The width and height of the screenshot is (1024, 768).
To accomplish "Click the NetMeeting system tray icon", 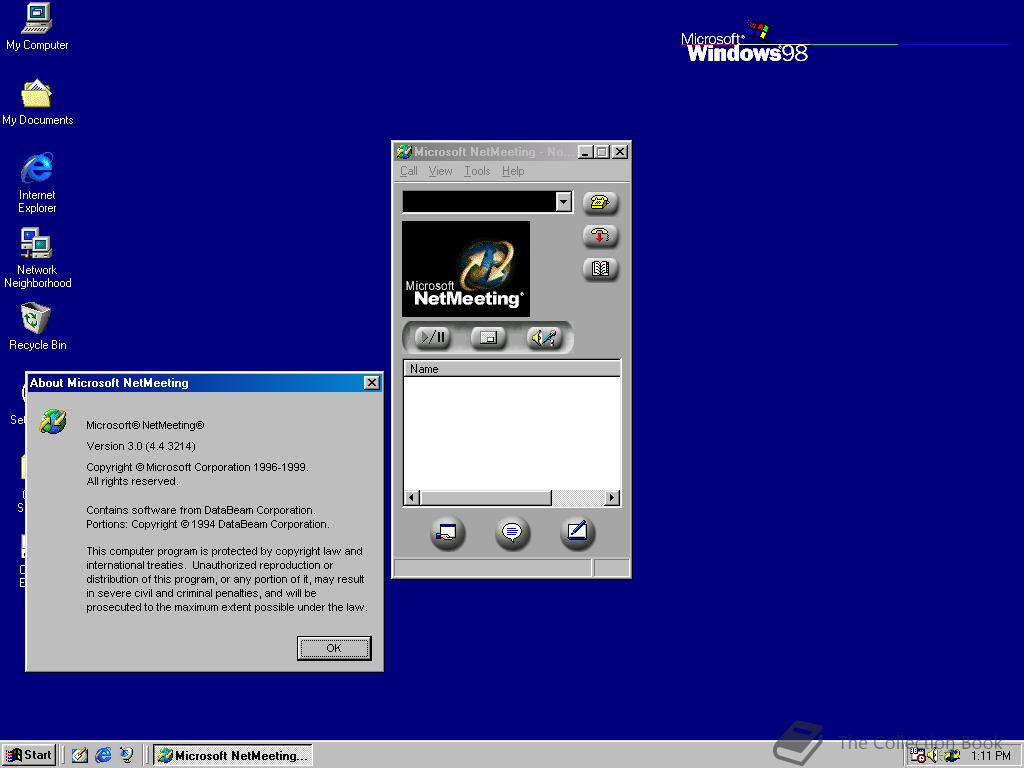I will (x=952, y=756).
